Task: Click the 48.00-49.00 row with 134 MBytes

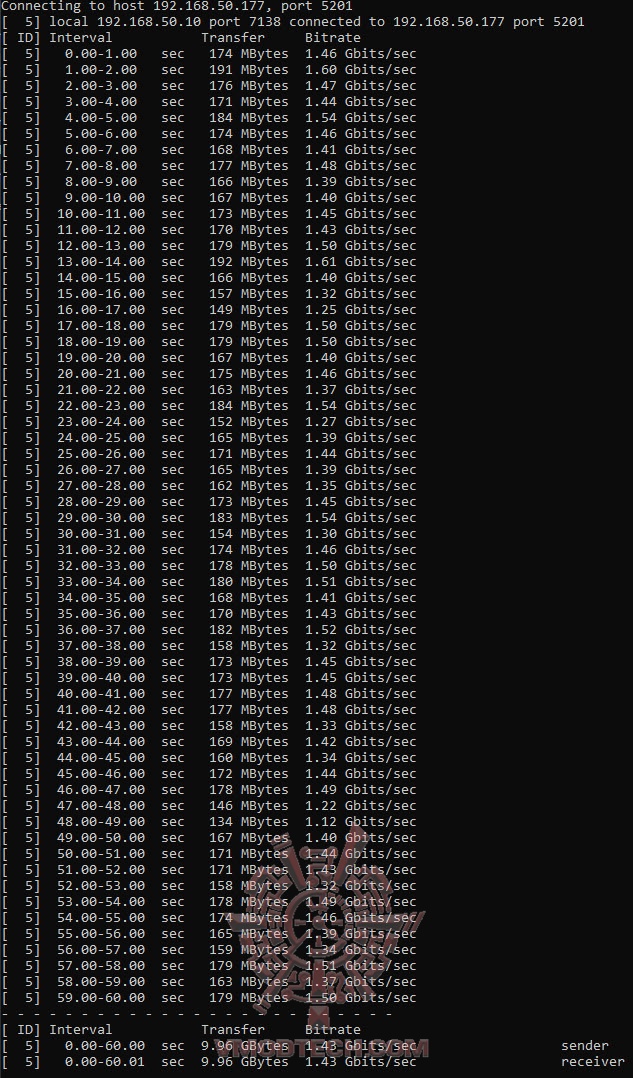Action: [x=209, y=822]
